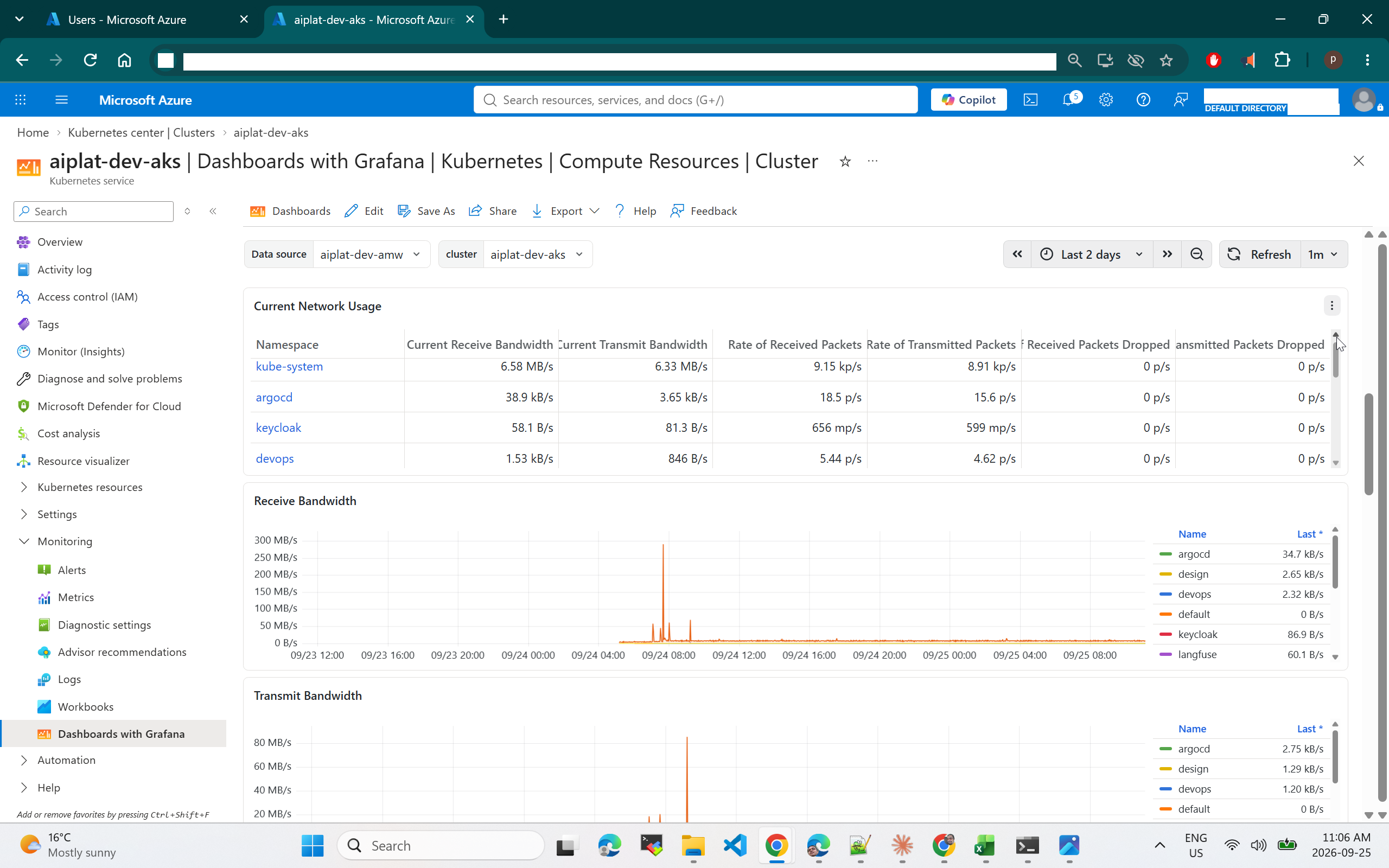The height and width of the screenshot is (868, 1389).
Task: Shift time range backward
Action: coord(1017,254)
